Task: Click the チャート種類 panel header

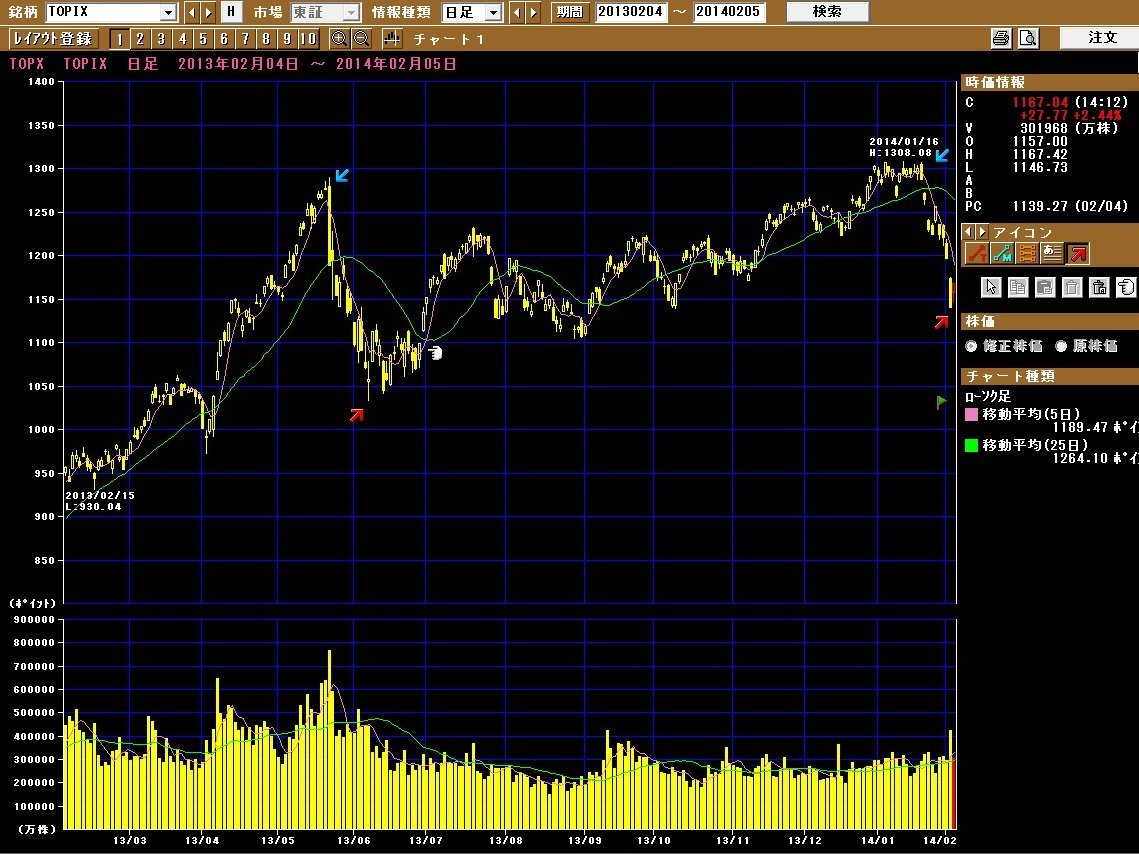Action: [x=1050, y=376]
